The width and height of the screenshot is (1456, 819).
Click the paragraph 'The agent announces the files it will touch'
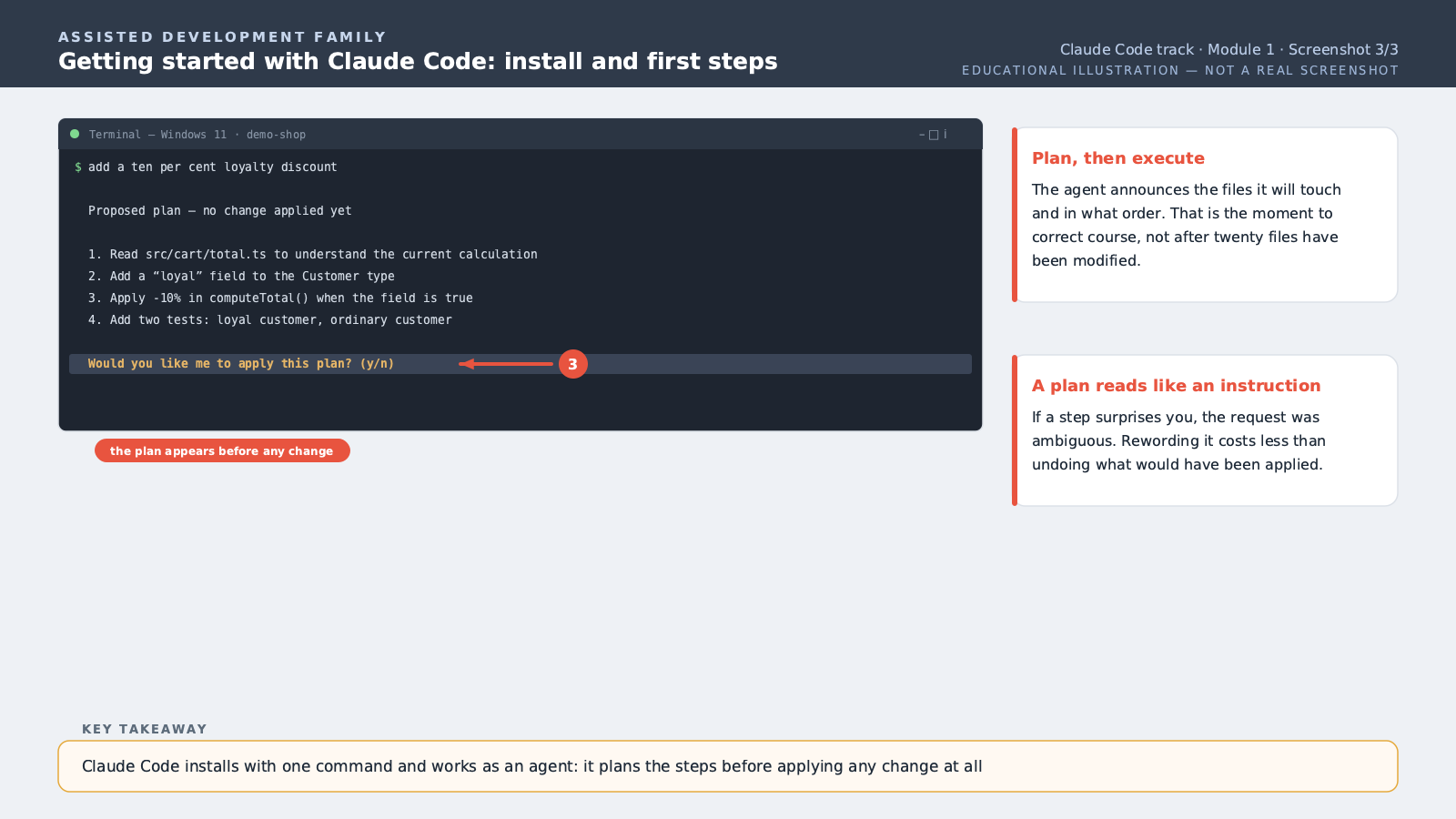(1186, 225)
